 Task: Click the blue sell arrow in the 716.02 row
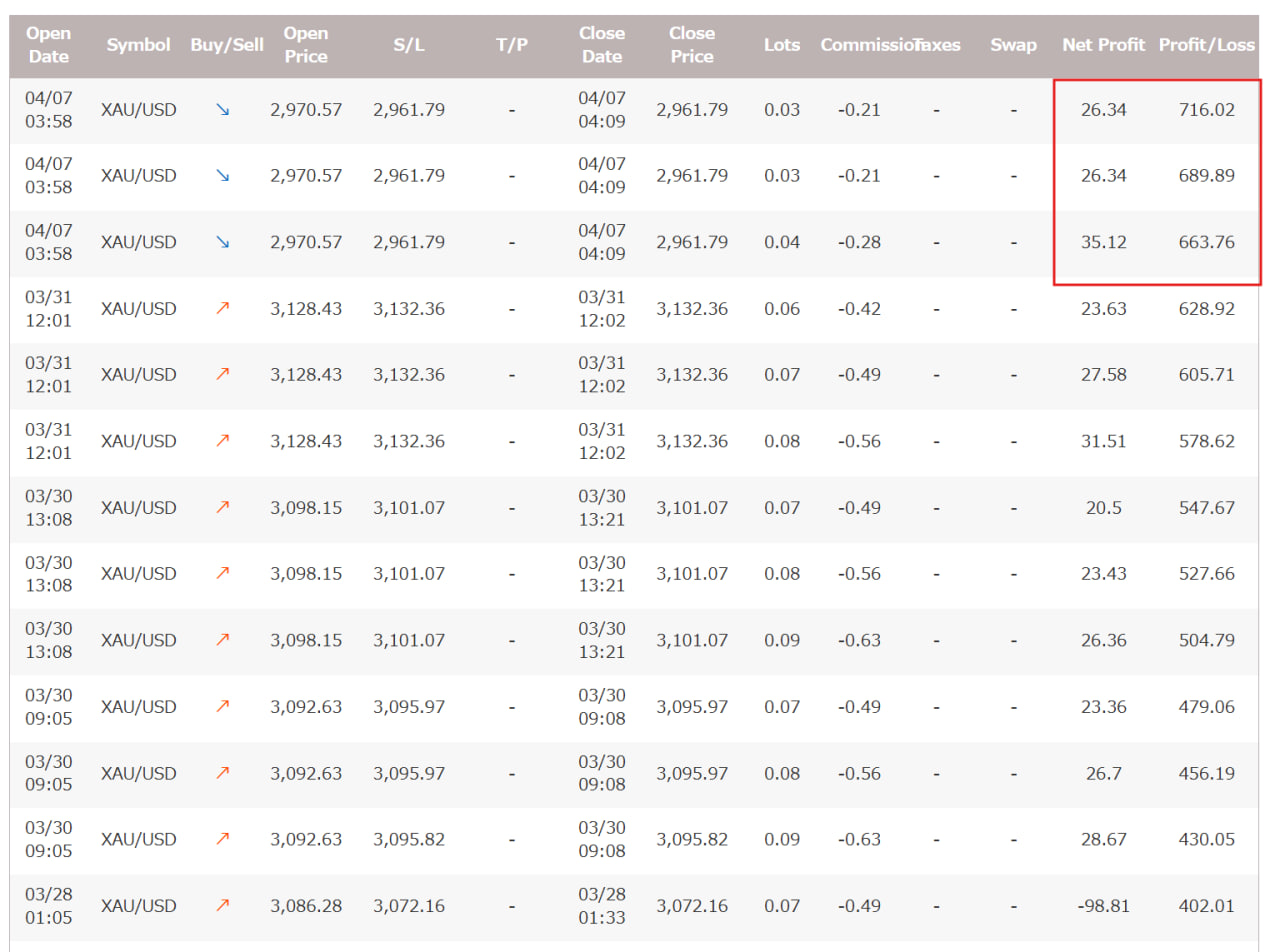pyautogui.click(x=223, y=110)
